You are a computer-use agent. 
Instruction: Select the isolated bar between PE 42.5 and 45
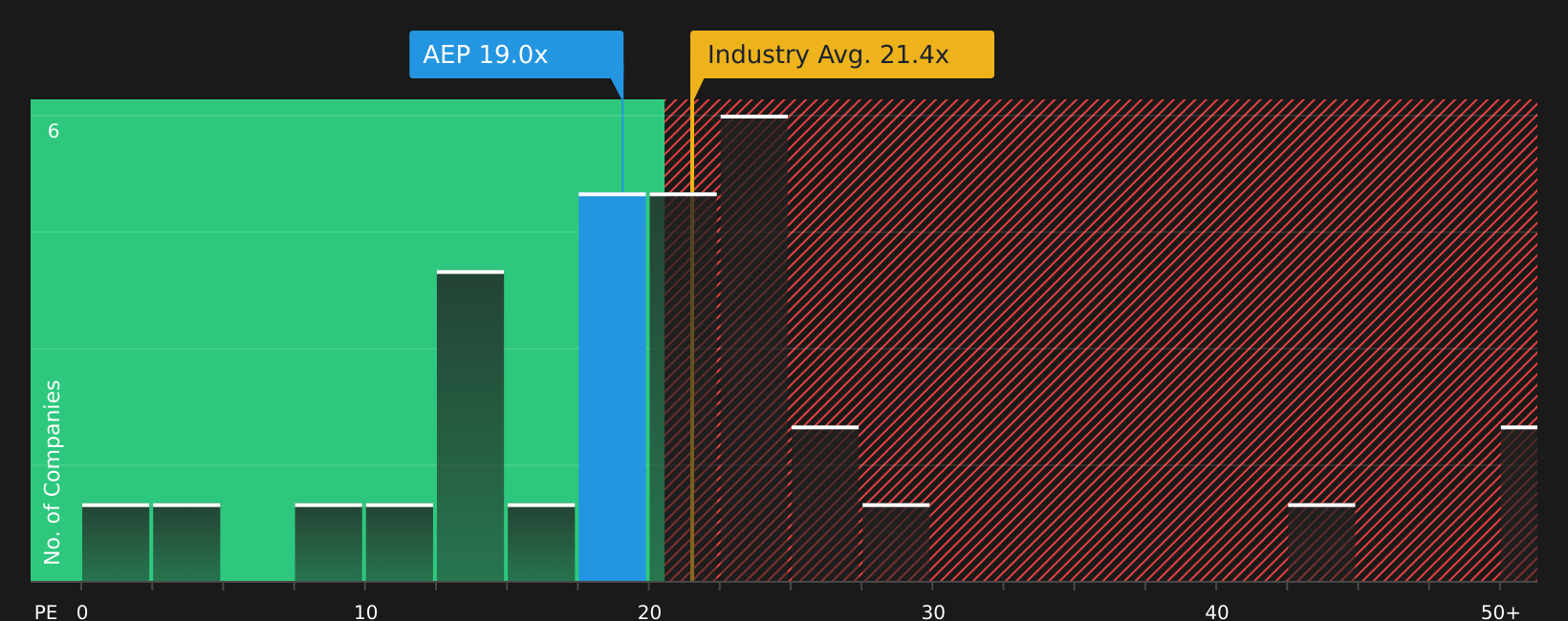click(x=1321, y=543)
